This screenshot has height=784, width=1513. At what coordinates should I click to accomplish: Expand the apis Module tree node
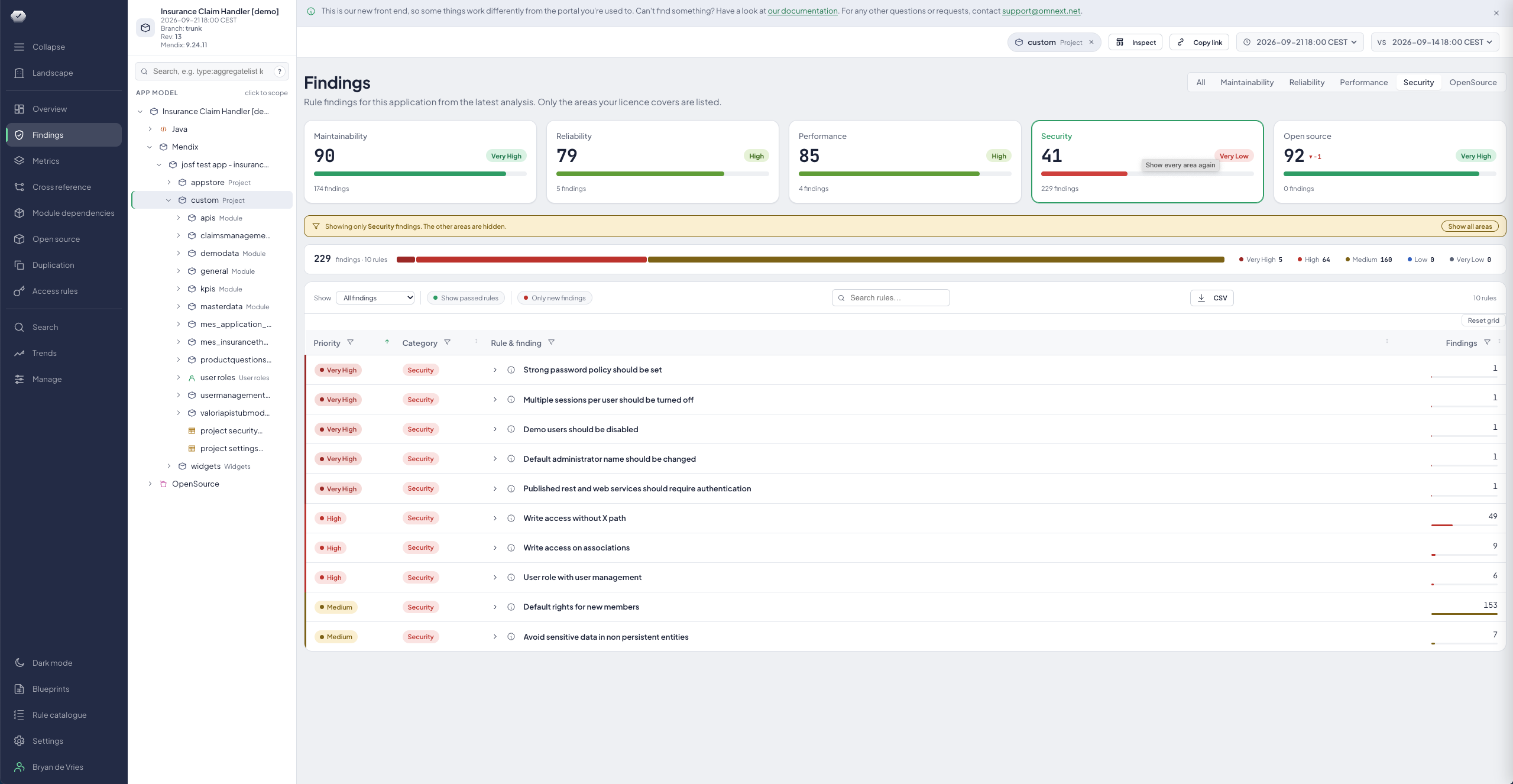[x=179, y=218]
